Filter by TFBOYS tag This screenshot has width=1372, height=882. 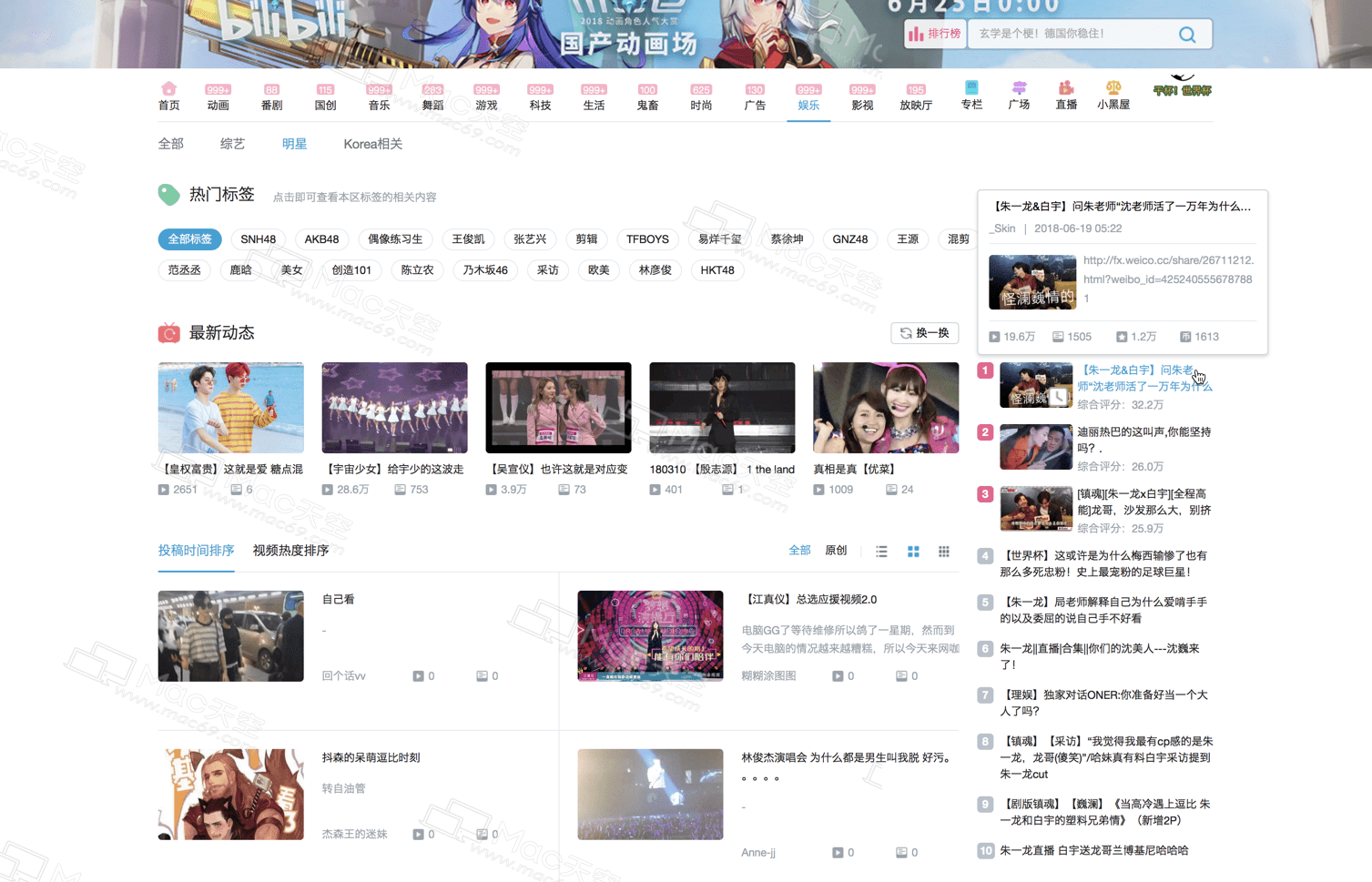click(x=647, y=239)
